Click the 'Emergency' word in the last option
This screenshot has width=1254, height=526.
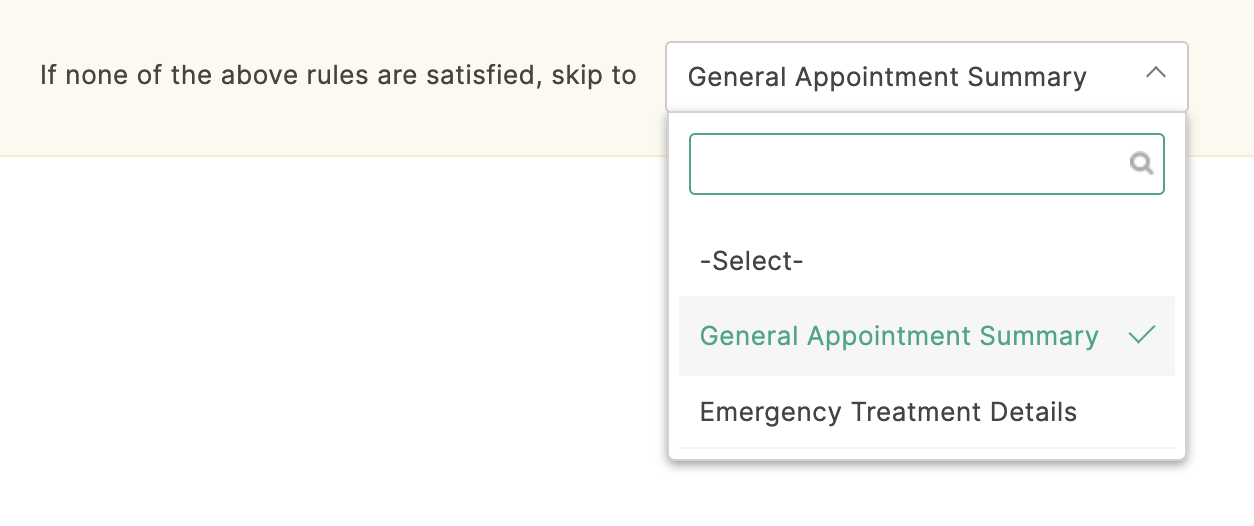[x=771, y=412]
